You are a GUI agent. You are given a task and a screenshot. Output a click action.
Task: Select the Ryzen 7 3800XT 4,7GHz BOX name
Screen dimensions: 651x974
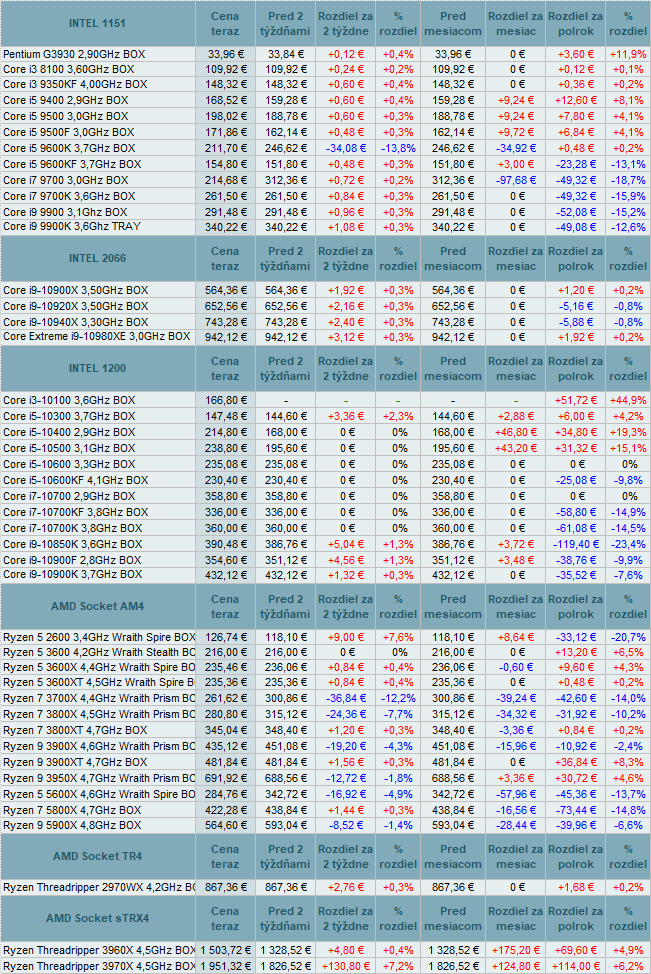75,730
